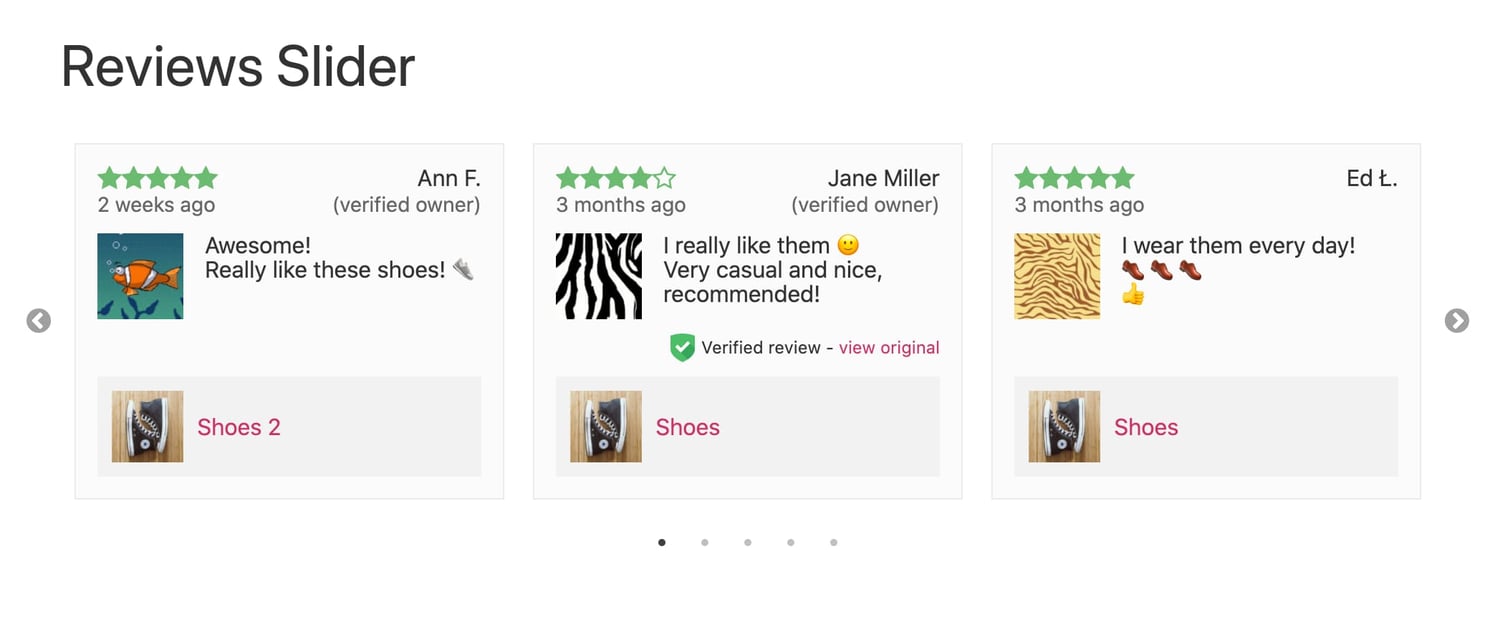Click Ann F.'s clownfish avatar
Image resolution: width=1500 pixels, height=637 pixels.
coord(140,276)
